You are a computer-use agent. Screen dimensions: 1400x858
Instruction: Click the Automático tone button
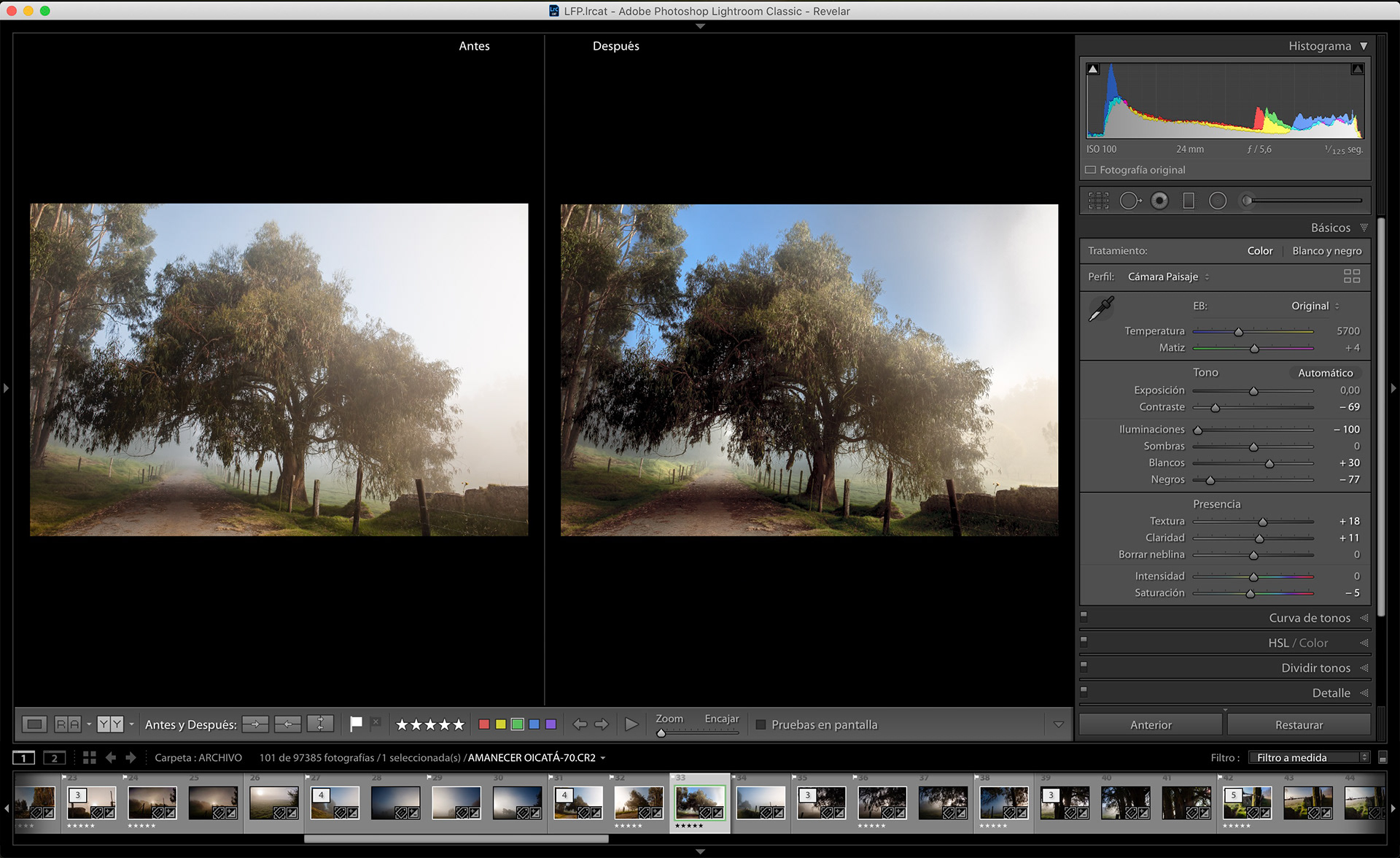click(1325, 373)
